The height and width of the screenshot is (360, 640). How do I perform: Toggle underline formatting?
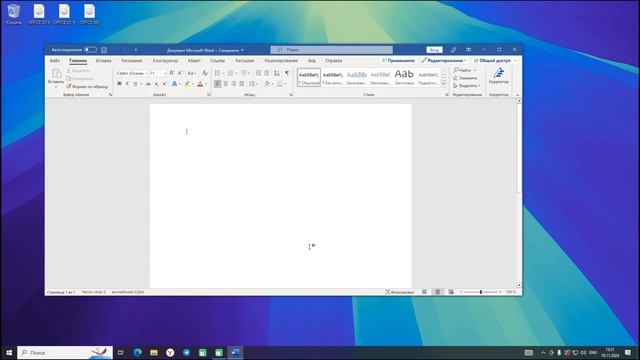click(x=135, y=84)
